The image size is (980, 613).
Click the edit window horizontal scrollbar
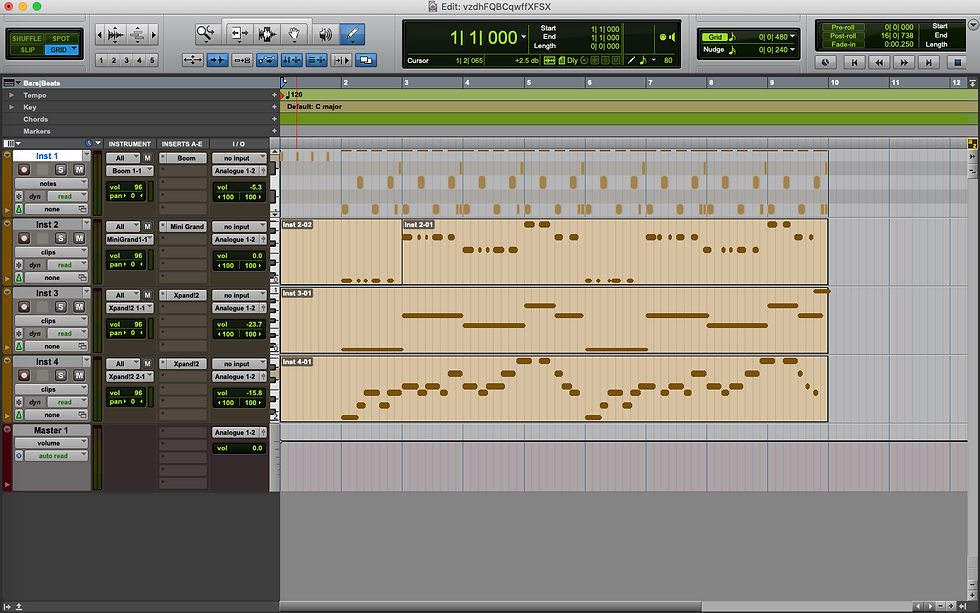click(491, 606)
